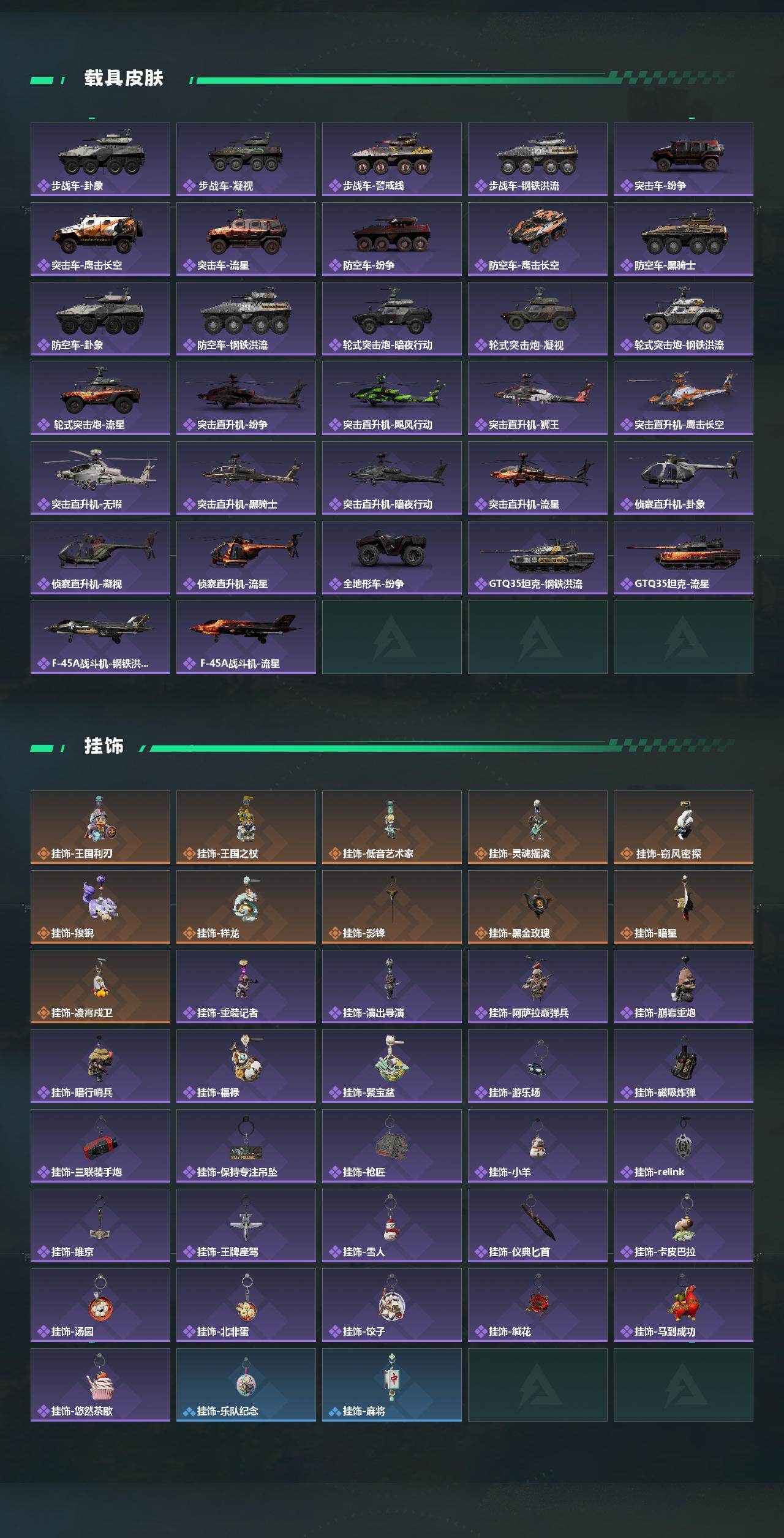Open the 挂饰-磁吸炸弹 charm card
This screenshot has width=784, height=1538.
point(684,1066)
